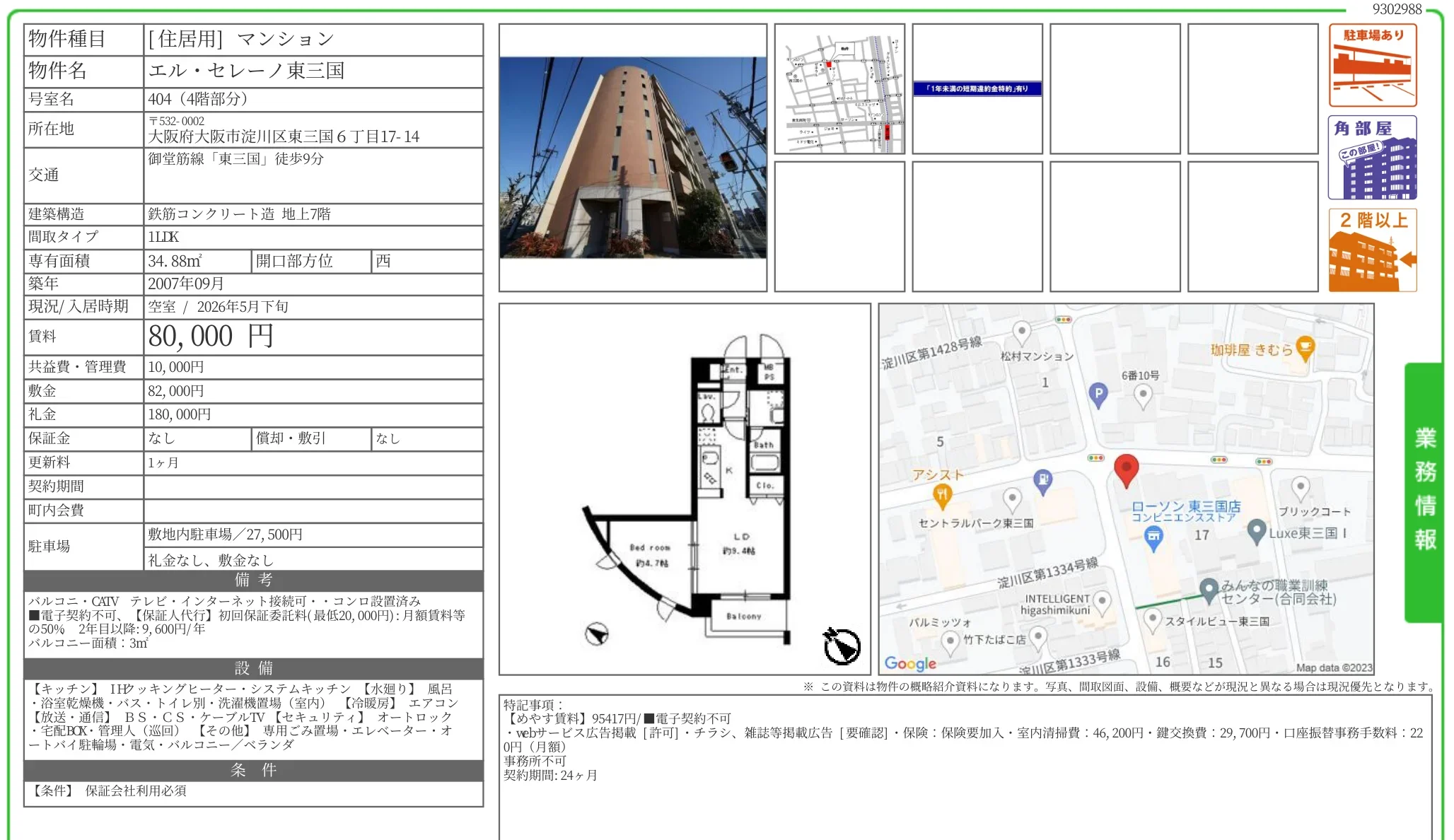Click the 角部屋 corner room badge
1454x840 pixels.
[x=1372, y=158]
